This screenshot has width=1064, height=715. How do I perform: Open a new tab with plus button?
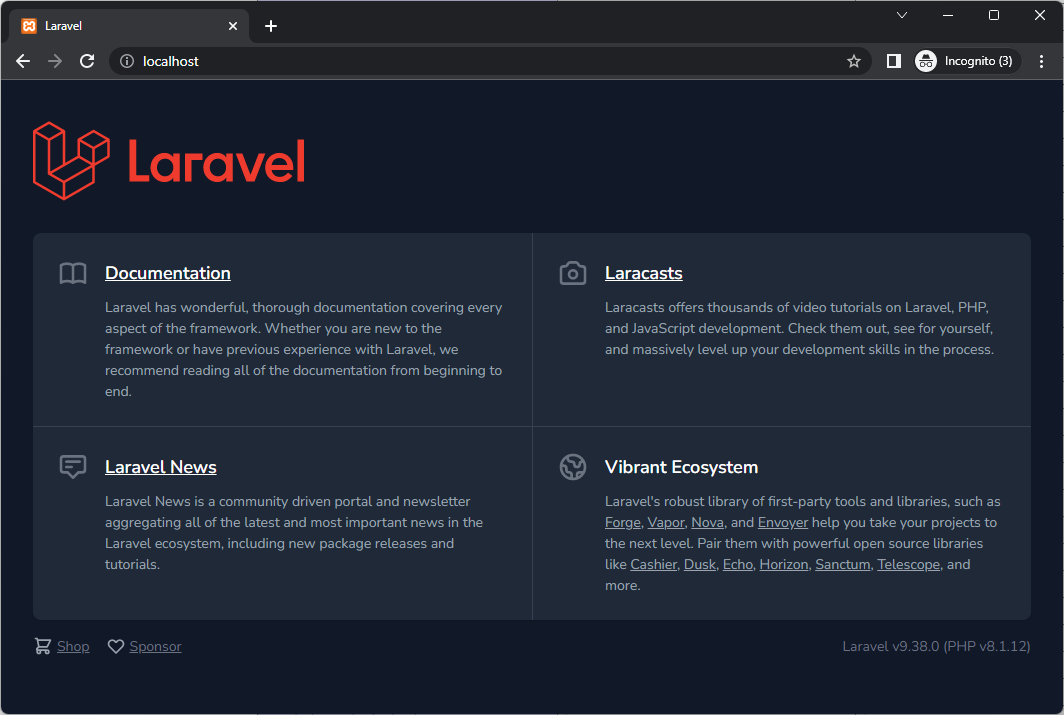point(271,26)
